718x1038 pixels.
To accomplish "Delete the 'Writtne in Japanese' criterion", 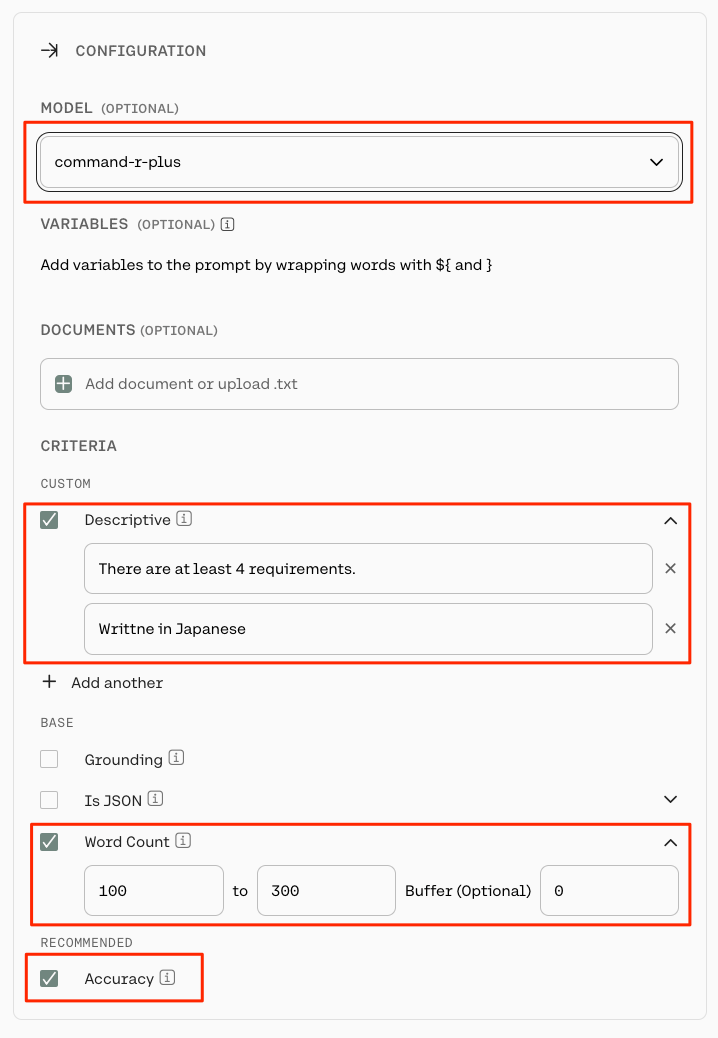I will [x=670, y=628].
